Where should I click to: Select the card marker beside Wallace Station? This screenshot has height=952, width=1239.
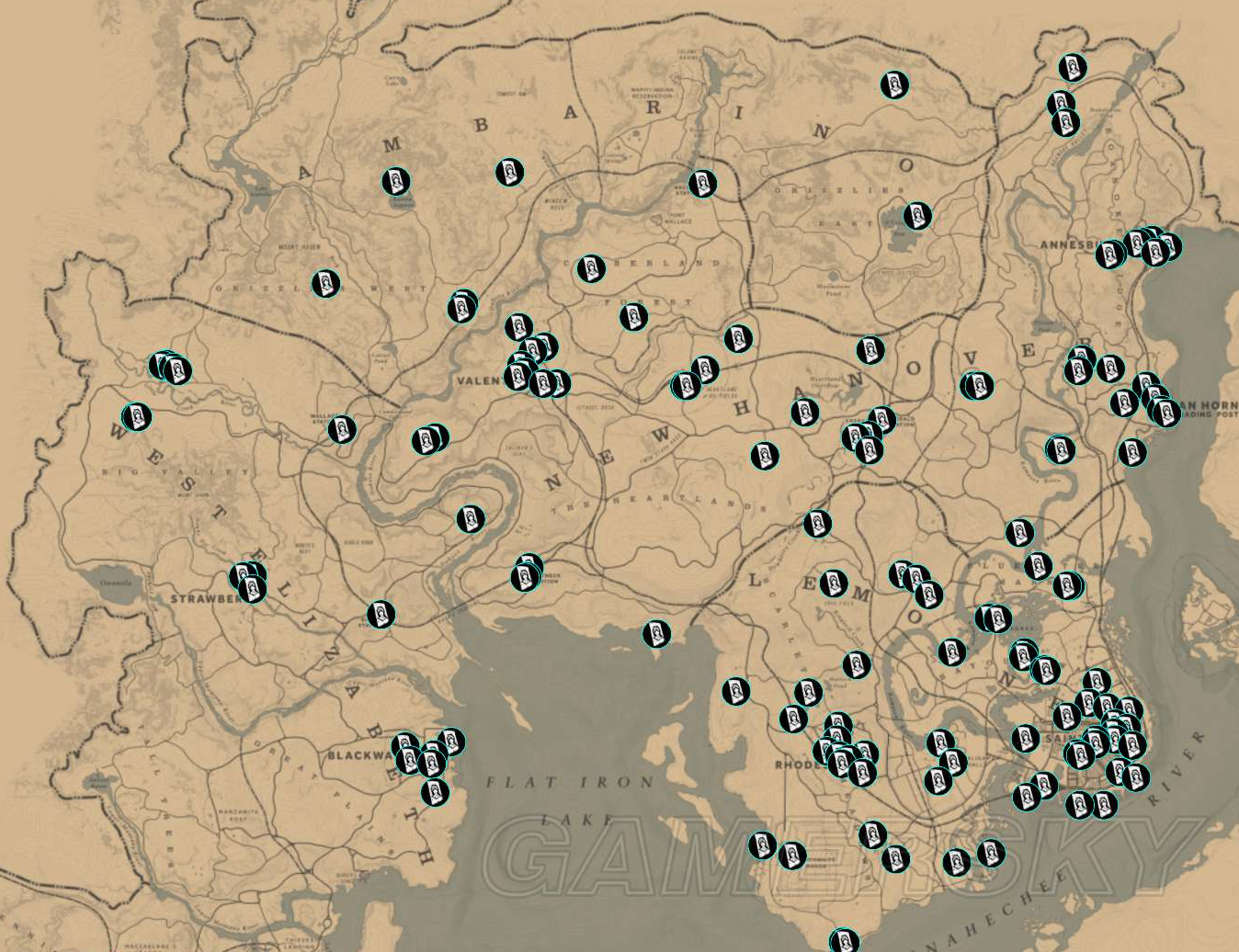coord(342,428)
